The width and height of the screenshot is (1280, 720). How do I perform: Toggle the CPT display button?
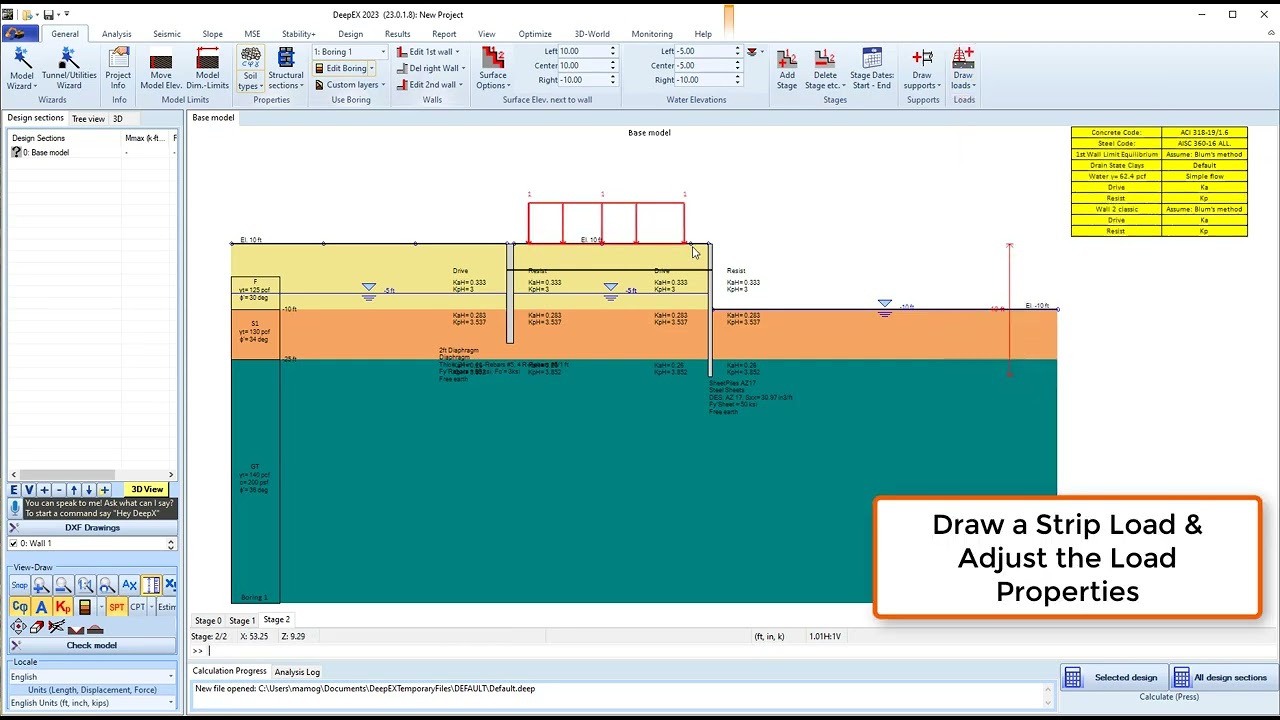click(137, 607)
